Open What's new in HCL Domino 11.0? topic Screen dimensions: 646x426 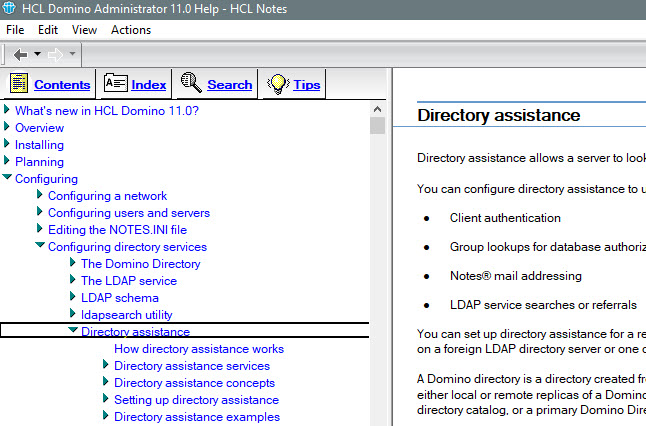pos(107,111)
